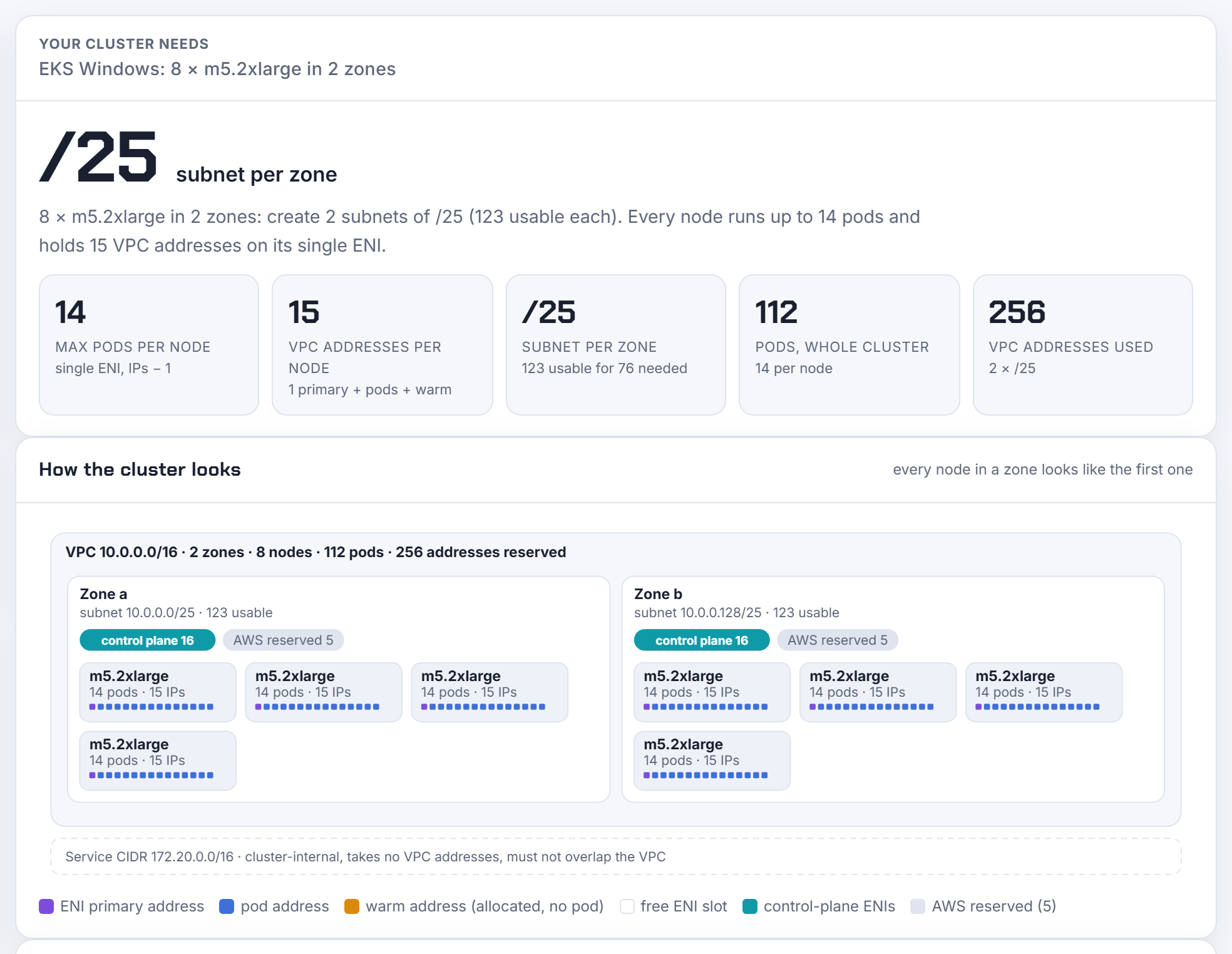Screen dimensions: 1232x954
Task: Click the IP address bar of Zone a's third node
Action: pyautogui.click(x=483, y=707)
